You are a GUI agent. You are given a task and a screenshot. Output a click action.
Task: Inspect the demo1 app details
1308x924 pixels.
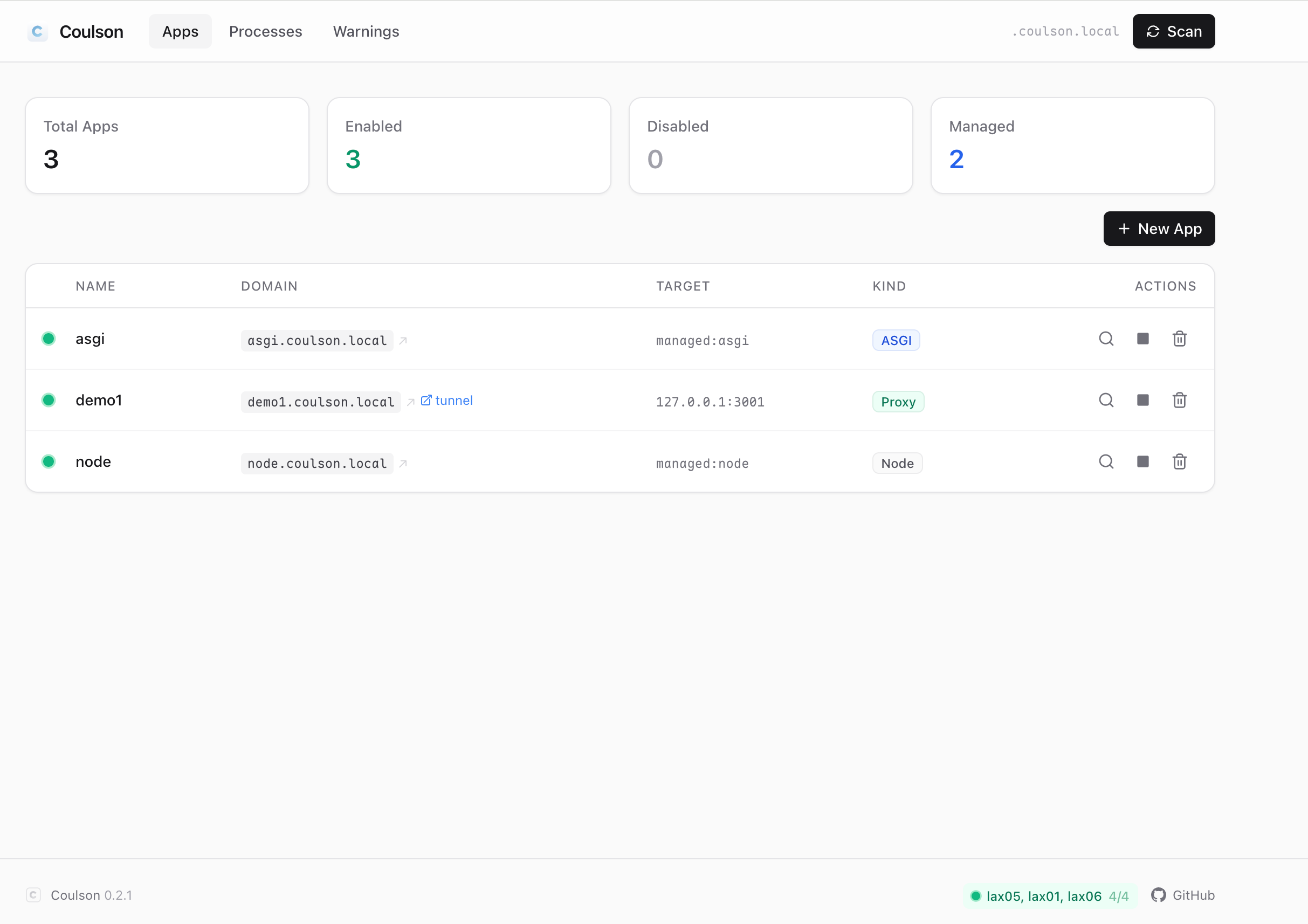coord(1106,401)
